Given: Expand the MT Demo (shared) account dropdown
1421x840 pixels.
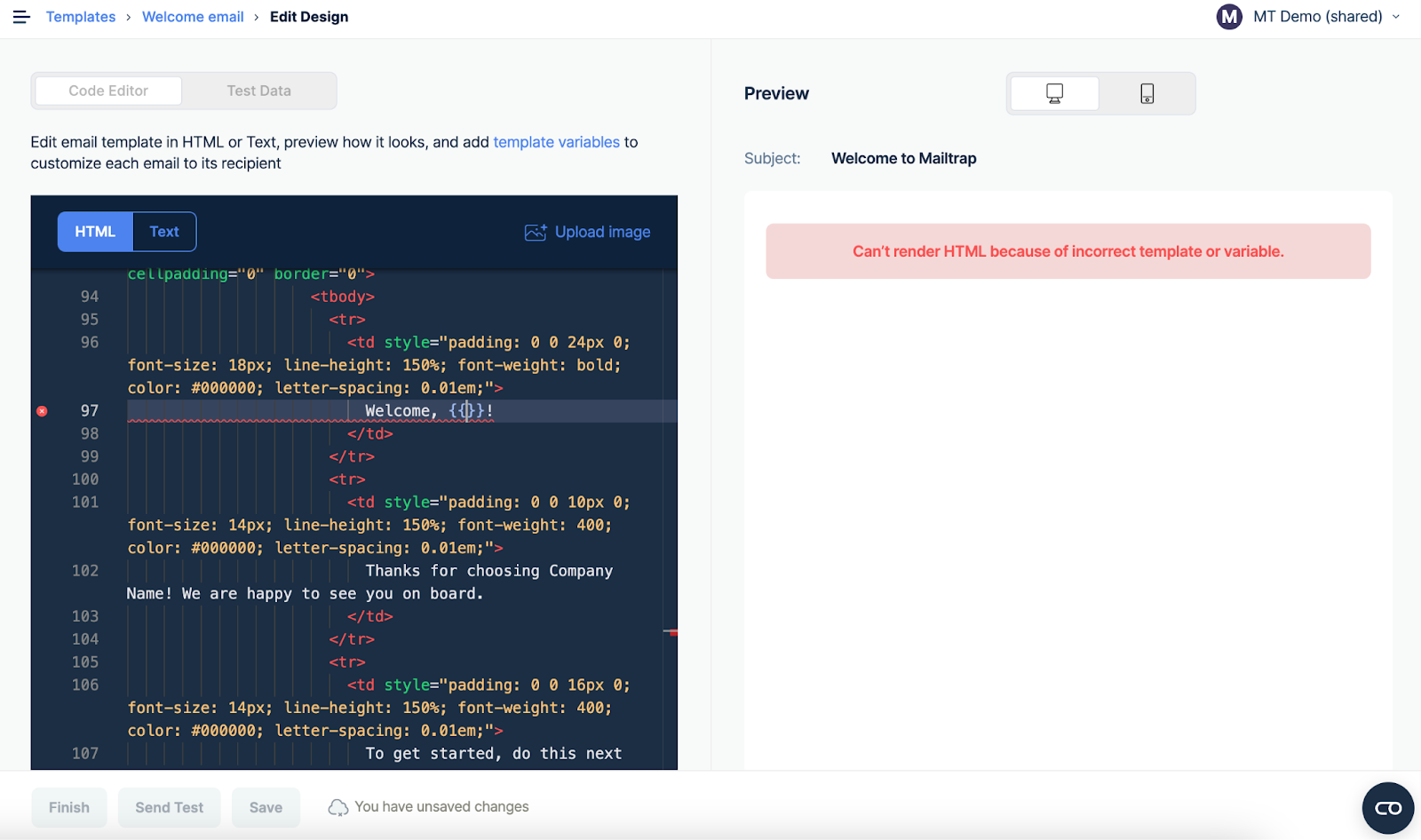Looking at the screenshot, I should (1396, 17).
